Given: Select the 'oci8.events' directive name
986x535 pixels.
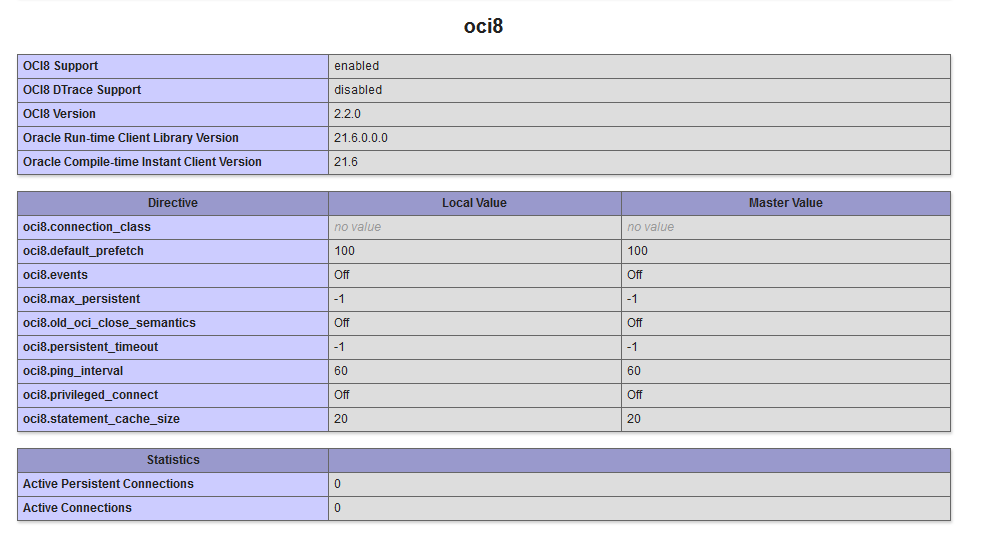Looking at the screenshot, I should [x=55, y=275].
